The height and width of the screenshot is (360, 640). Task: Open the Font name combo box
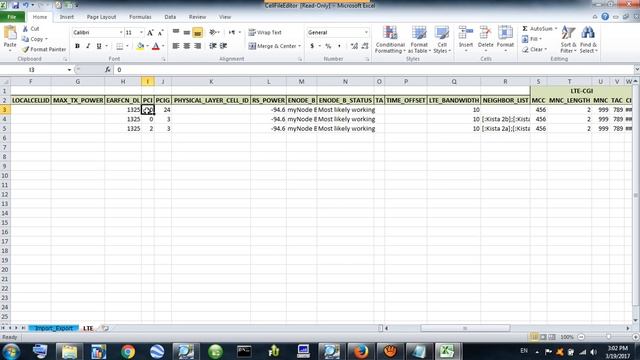(x=98, y=32)
